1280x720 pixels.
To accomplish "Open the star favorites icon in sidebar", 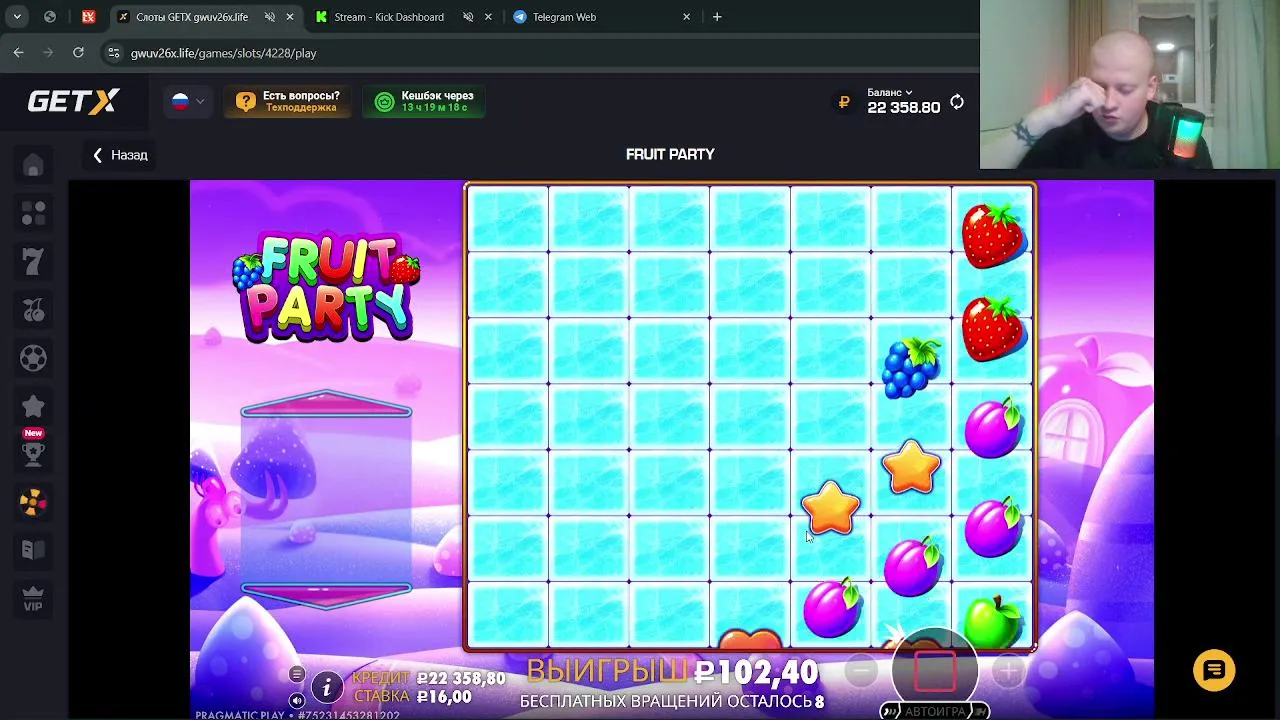I will 33,406.
